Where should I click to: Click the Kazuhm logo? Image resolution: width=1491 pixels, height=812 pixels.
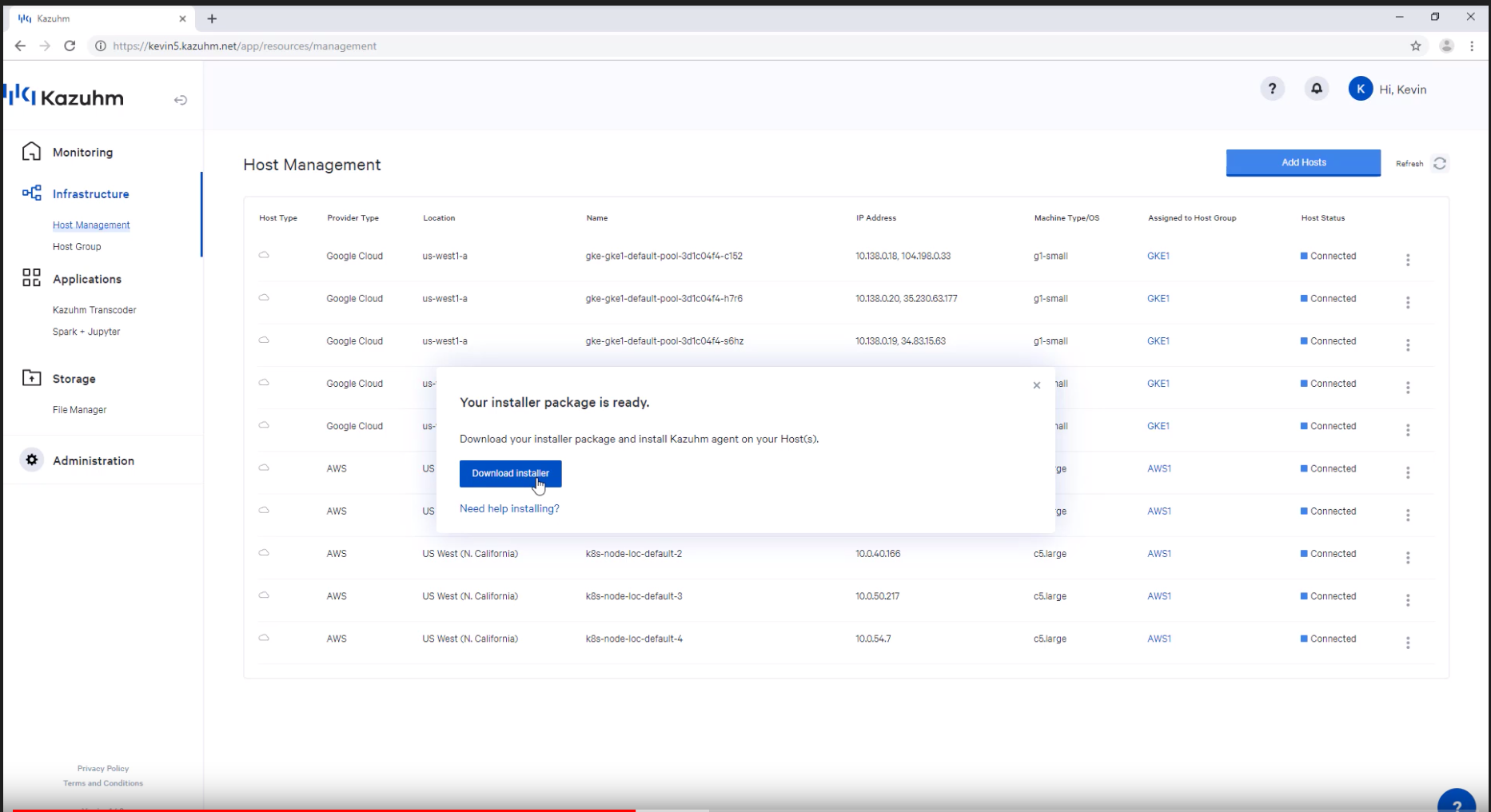point(64,98)
